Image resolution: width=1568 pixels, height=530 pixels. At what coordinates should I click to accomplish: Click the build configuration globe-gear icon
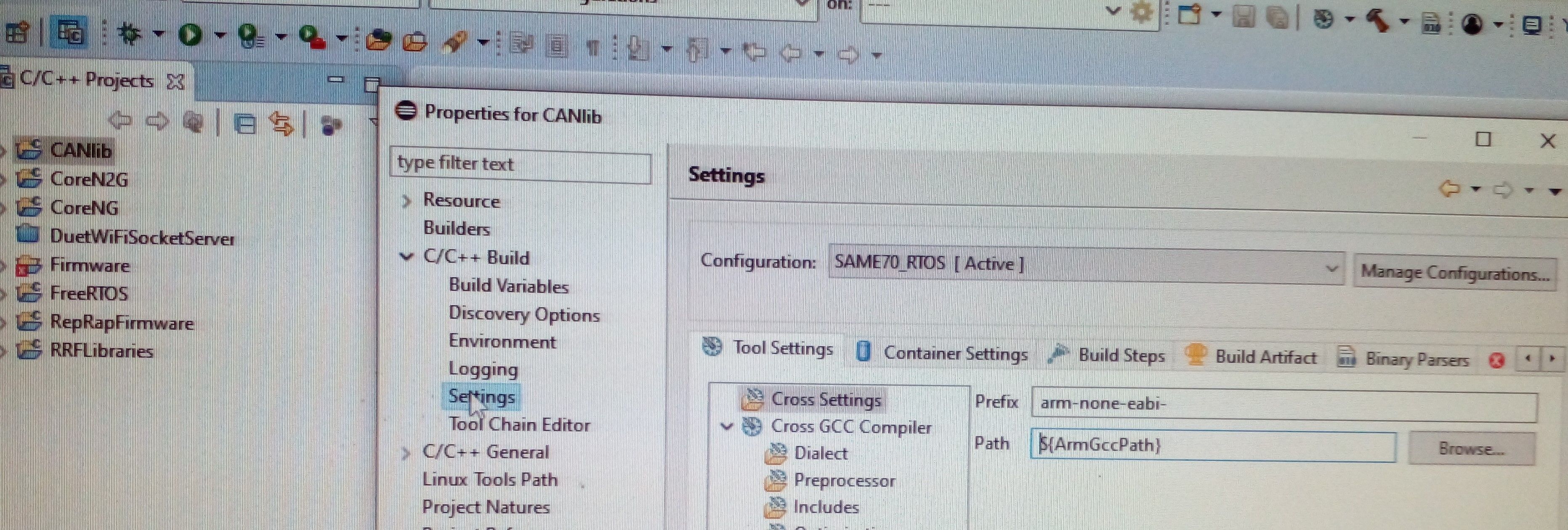coord(1323,19)
